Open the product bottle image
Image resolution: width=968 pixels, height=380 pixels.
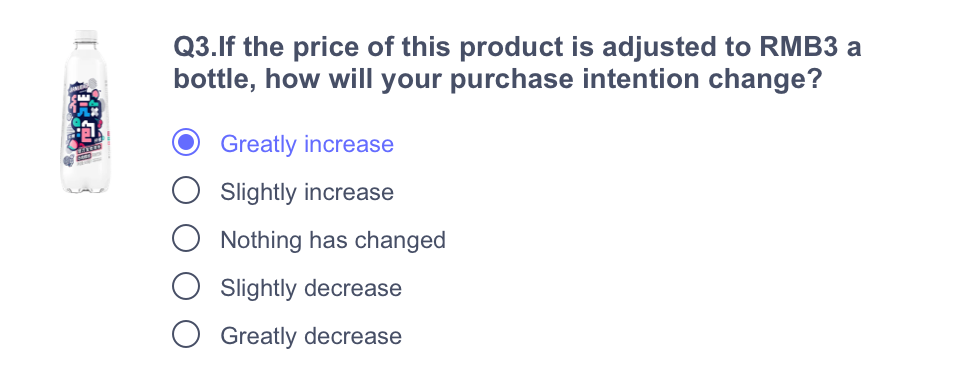pyautogui.click(x=85, y=112)
